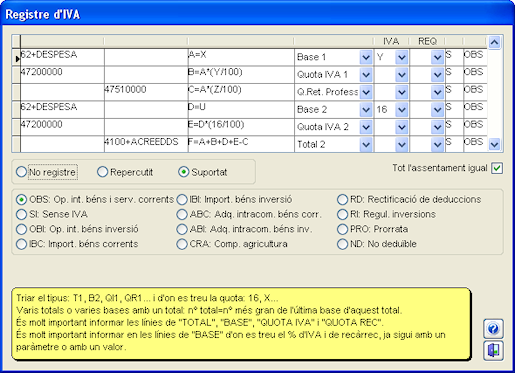Image resolution: width=515 pixels, height=373 pixels.
Task: Select the row marker of the Base 1 row
Action: click(16, 57)
